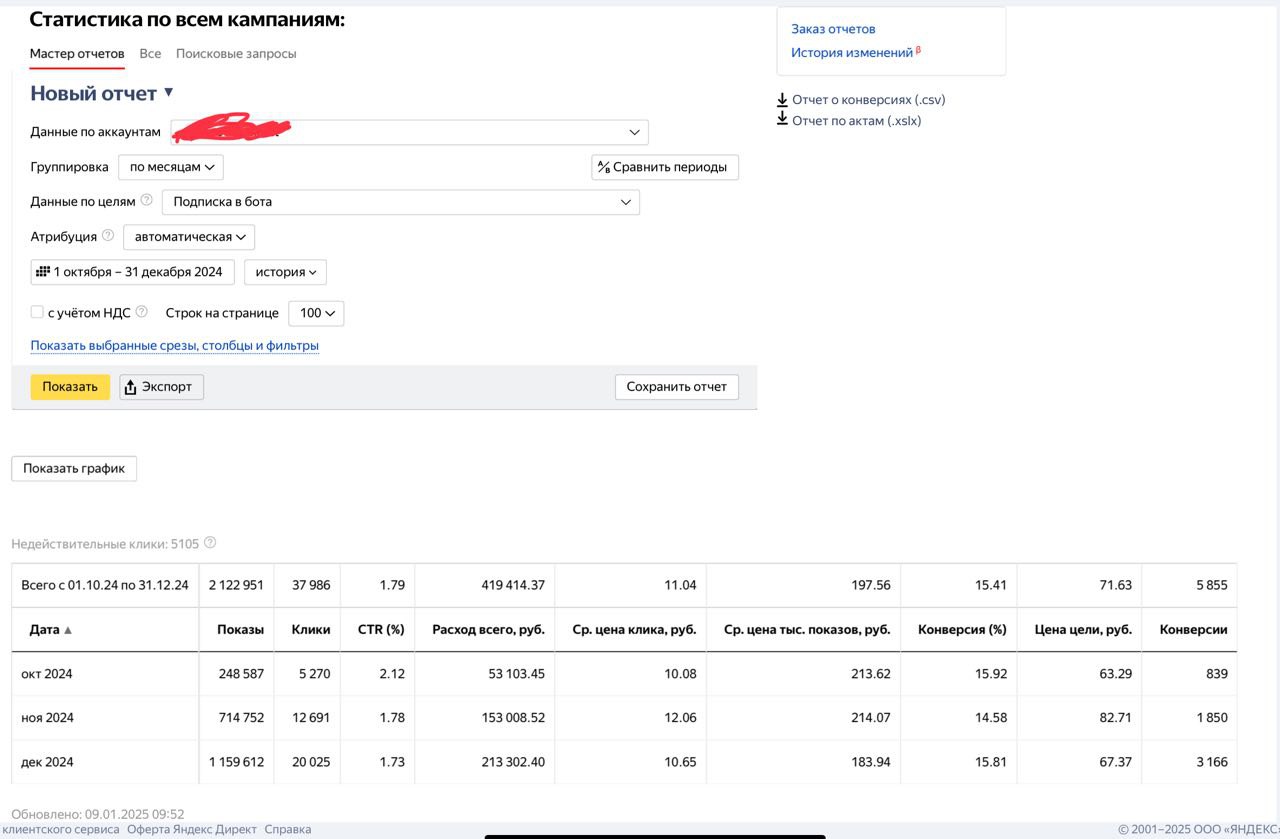Click the Экспорт button with share icon
The width and height of the screenshot is (1280, 839).
tap(162, 387)
